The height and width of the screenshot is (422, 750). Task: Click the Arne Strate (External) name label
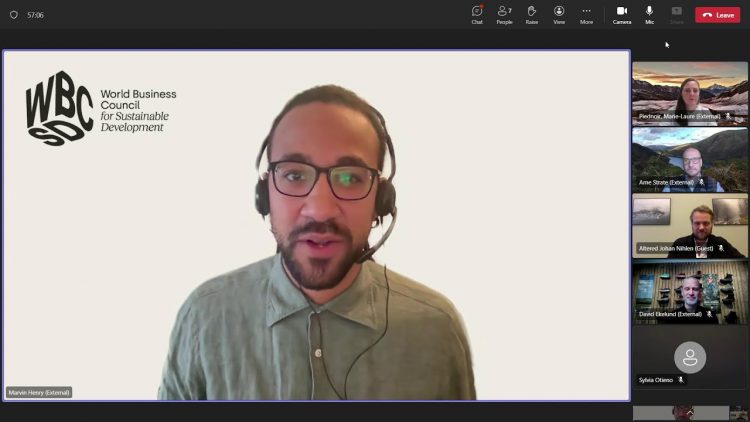(x=666, y=182)
